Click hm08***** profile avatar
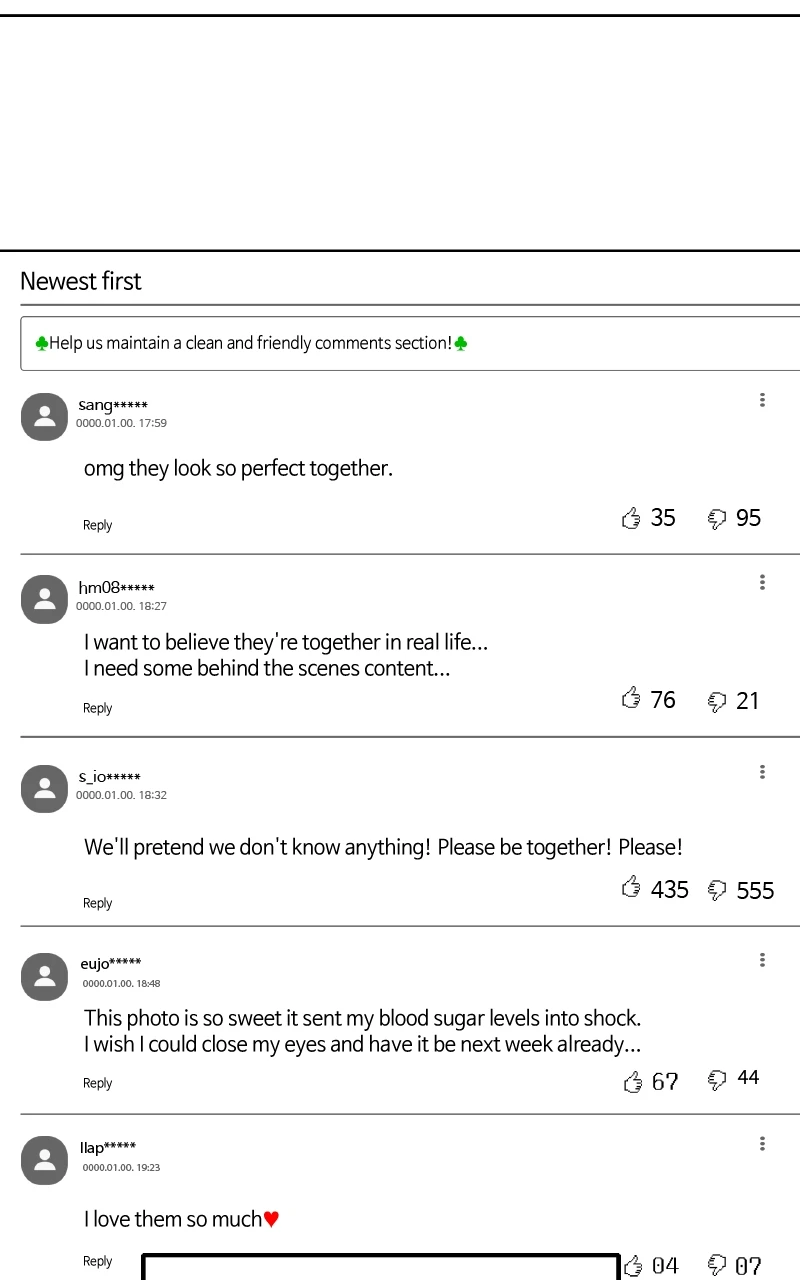Screen dimensions: 800x1280 tap(44, 599)
